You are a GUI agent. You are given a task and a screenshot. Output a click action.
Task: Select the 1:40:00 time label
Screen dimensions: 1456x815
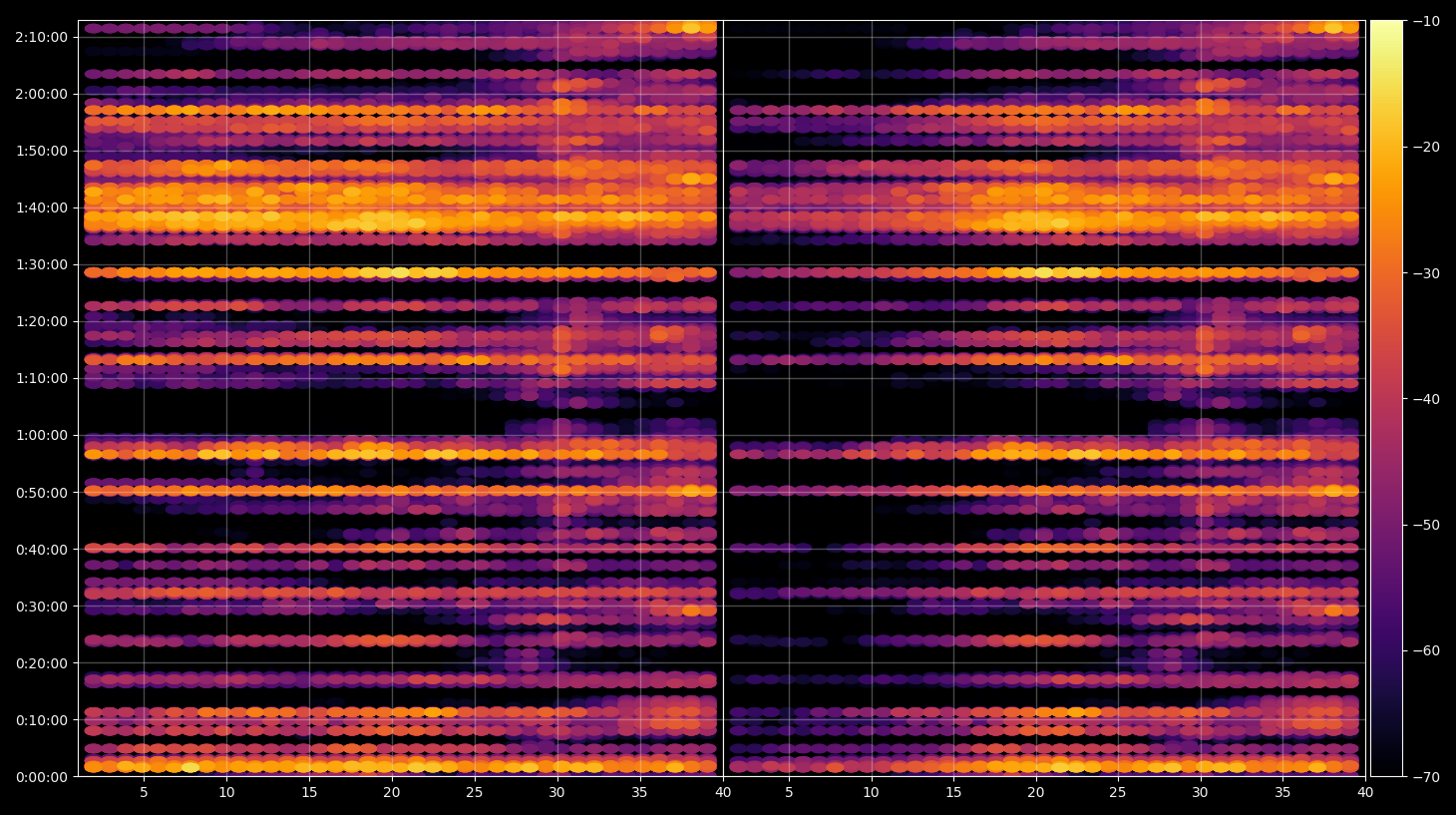42,207
